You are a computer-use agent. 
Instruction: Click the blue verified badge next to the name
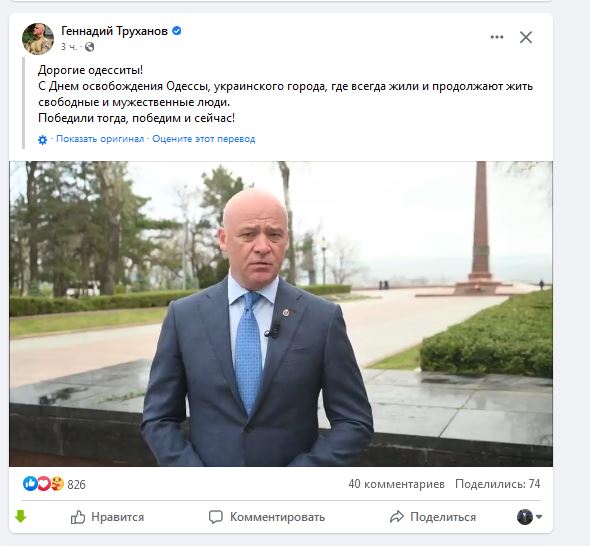point(176,31)
